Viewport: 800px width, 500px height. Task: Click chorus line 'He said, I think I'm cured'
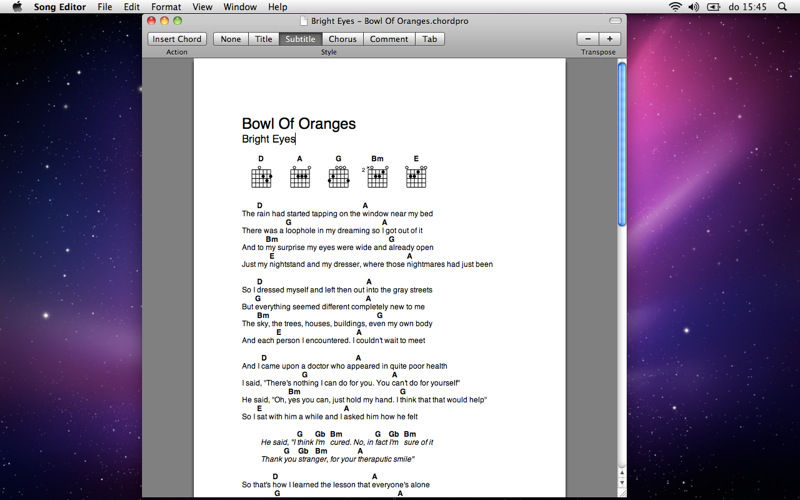[x=347, y=442]
